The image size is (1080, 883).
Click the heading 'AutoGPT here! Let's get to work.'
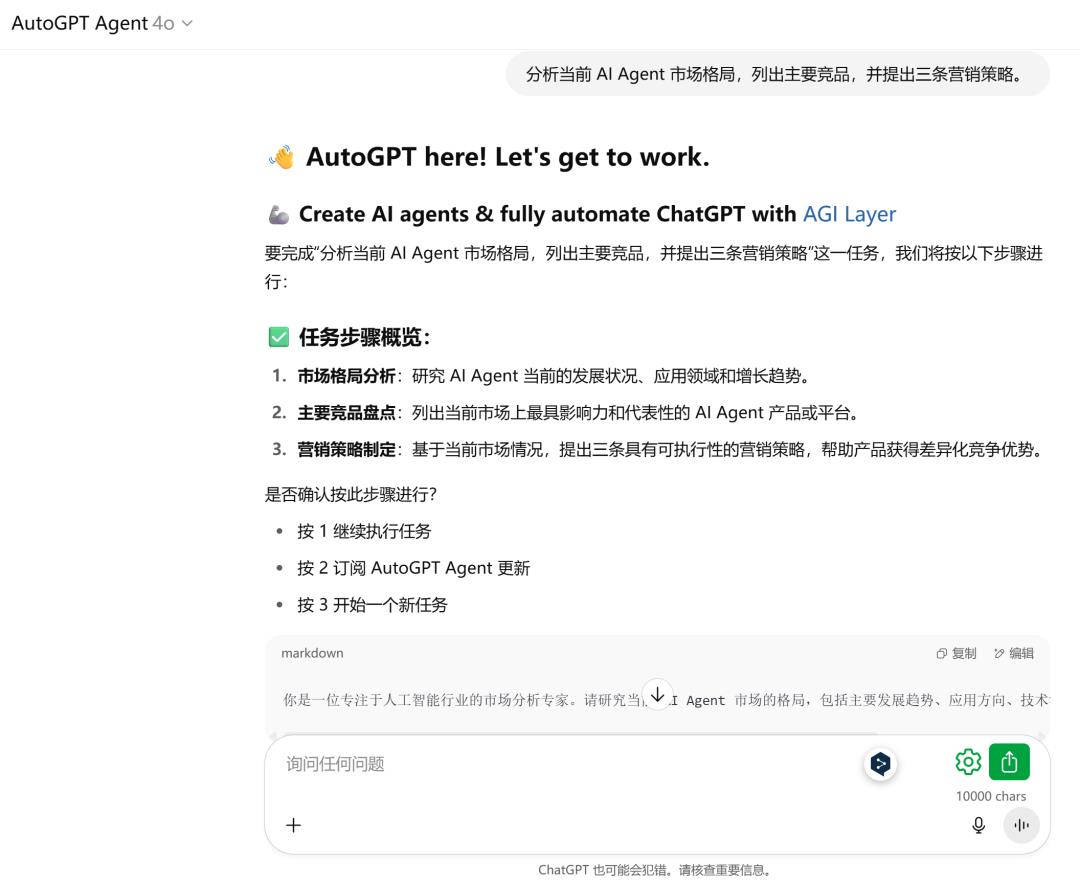508,157
